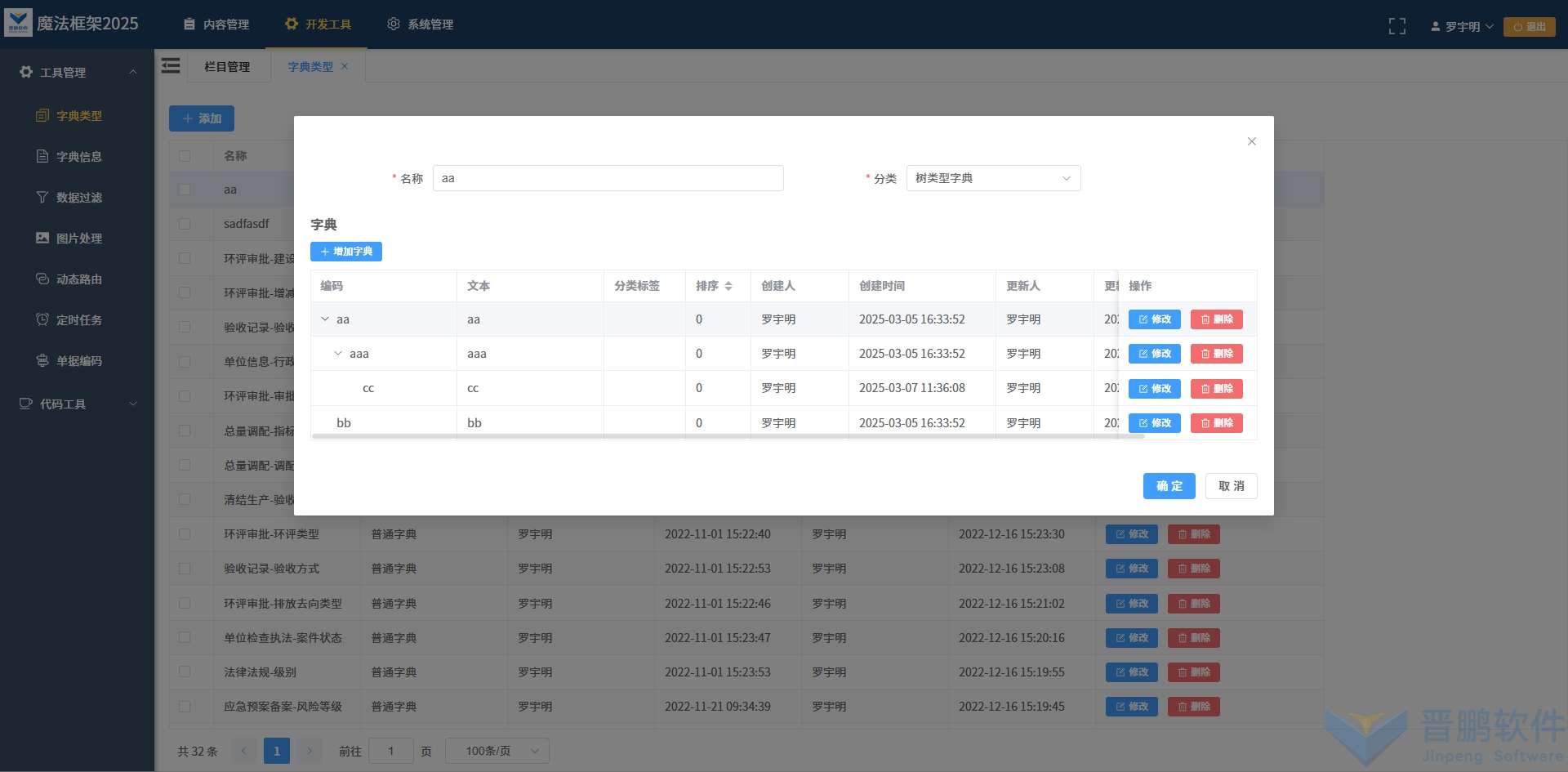Open 动态路由 in the sidebar
Screen dimensions: 1568x772
point(77,279)
